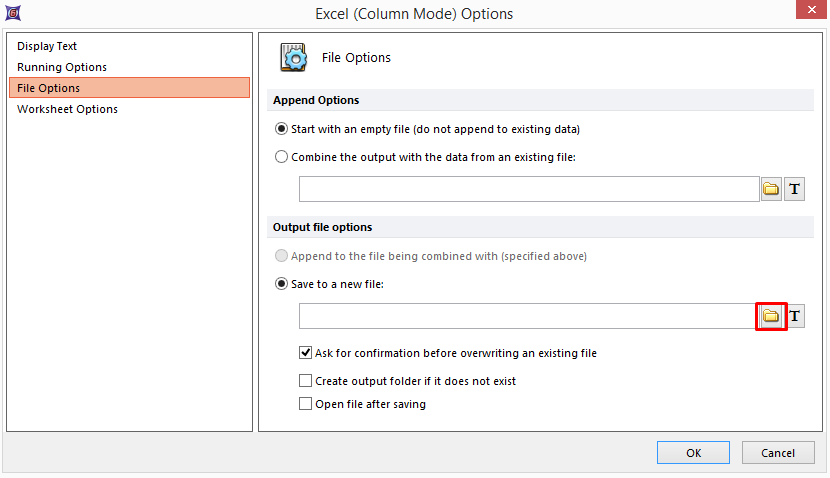Uncheck Ask for confirmation before overwriting
The width and height of the screenshot is (830, 478).
click(306, 353)
